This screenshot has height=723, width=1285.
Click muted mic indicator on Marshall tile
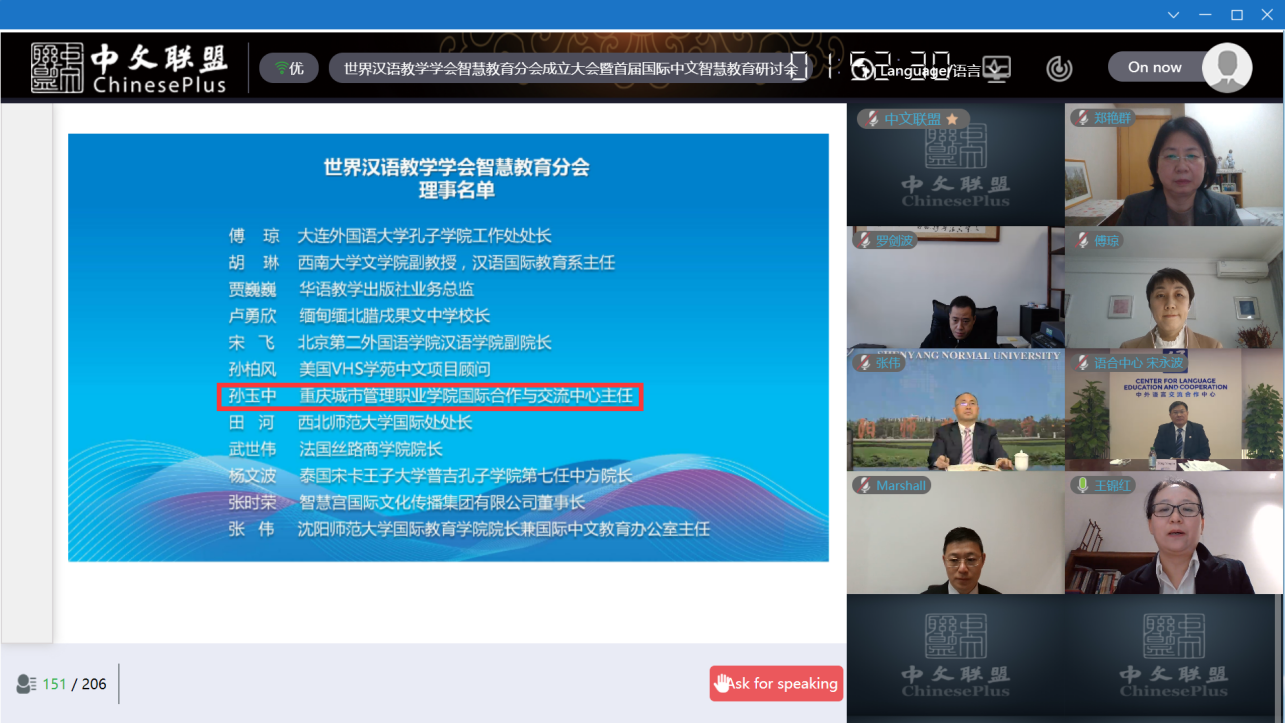[864, 485]
